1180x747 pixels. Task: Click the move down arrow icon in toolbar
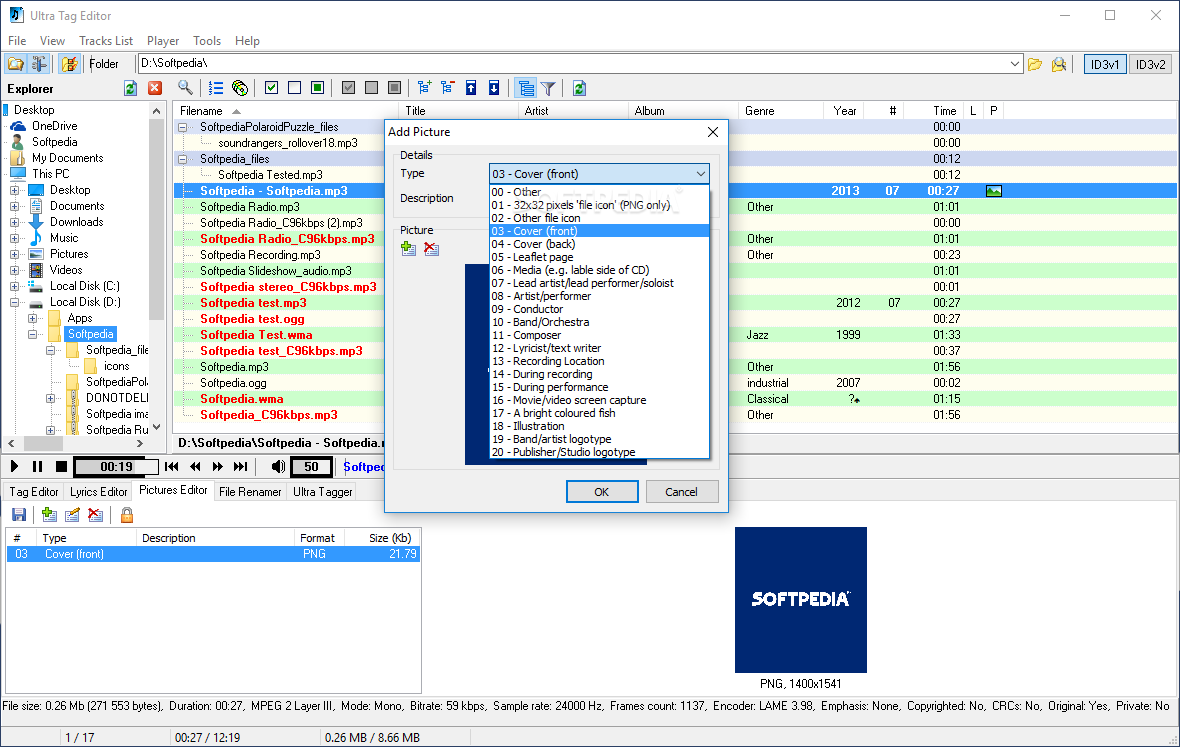[x=494, y=88]
